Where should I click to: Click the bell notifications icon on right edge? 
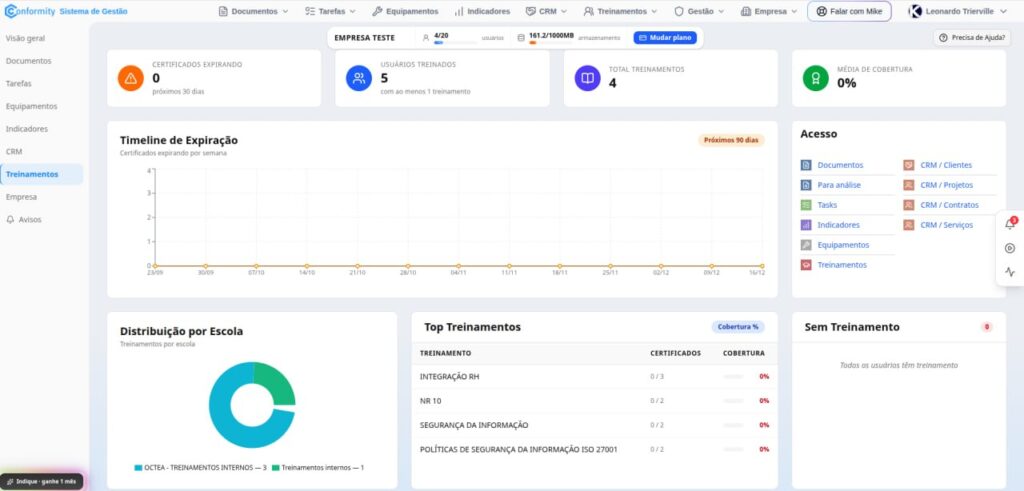pyautogui.click(x=1010, y=224)
